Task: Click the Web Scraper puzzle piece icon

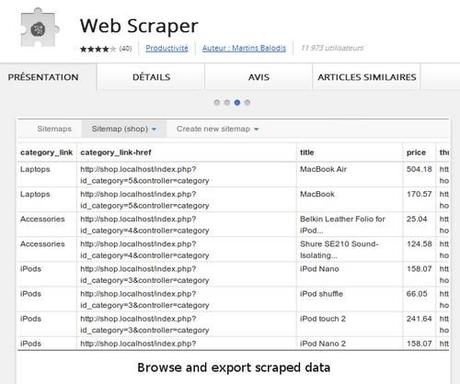Action: (x=39, y=27)
